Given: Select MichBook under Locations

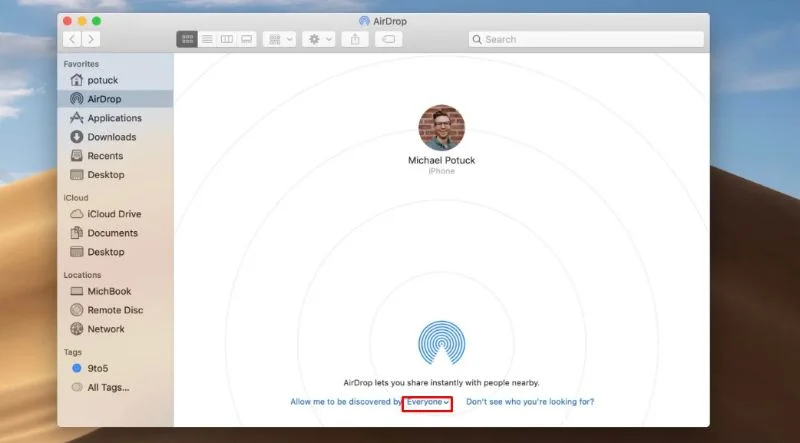Looking at the screenshot, I should (115, 291).
